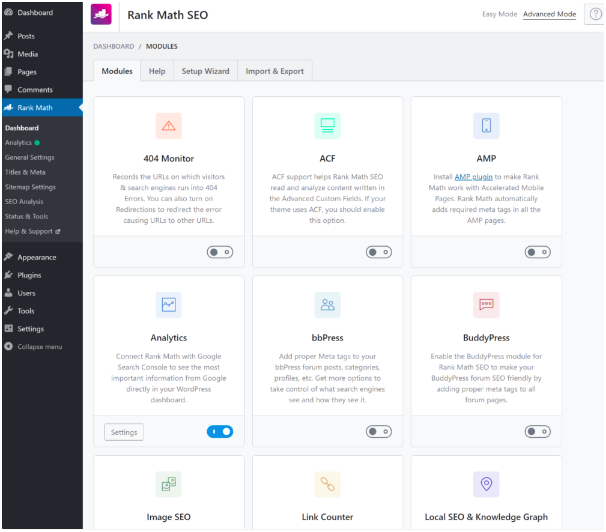Open Analytics submenu item in sidebar
The height and width of the screenshot is (532, 606).
point(18,143)
